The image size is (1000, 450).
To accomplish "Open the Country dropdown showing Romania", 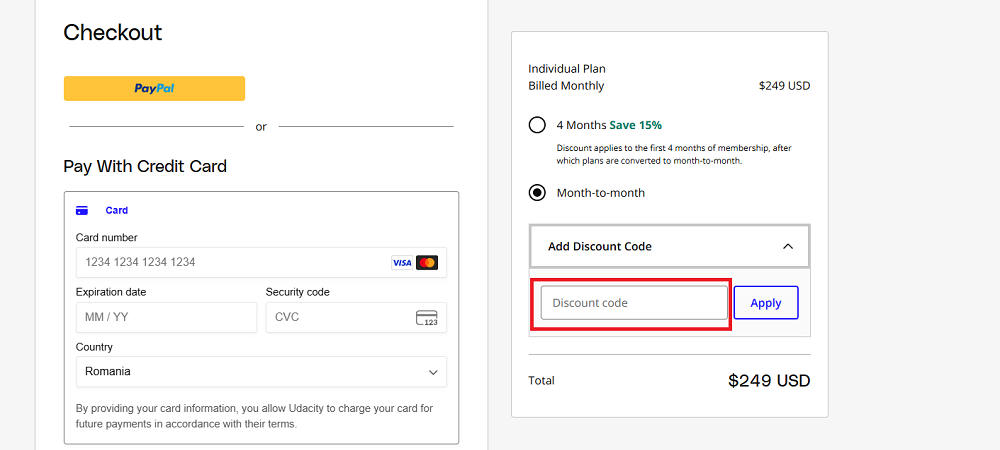I will coord(260,372).
